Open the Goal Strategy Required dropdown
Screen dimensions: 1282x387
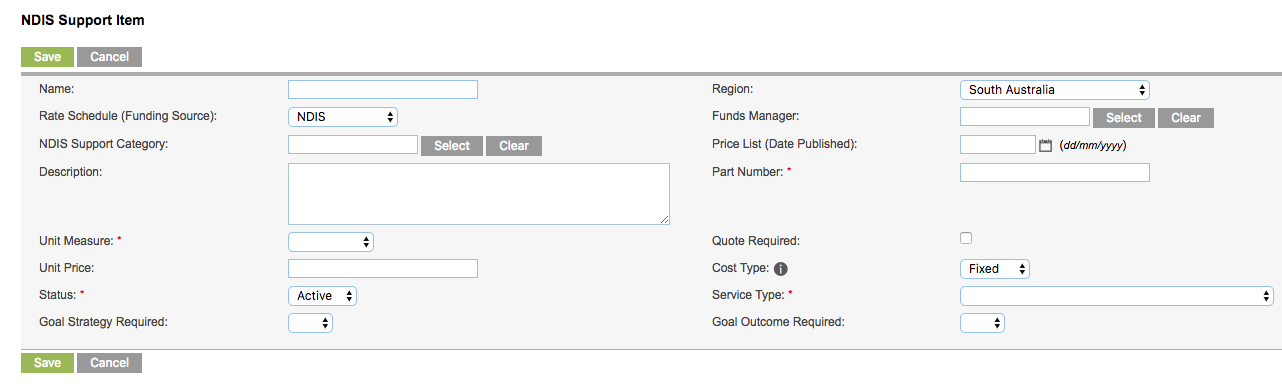coord(310,323)
